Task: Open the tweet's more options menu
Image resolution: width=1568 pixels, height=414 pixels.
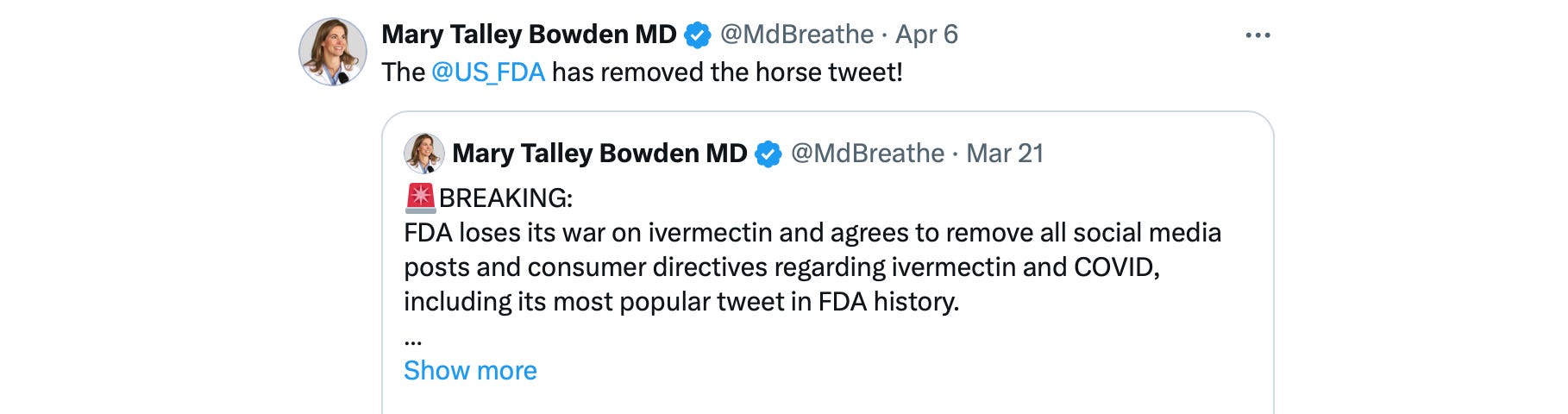Action: (x=1258, y=35)
